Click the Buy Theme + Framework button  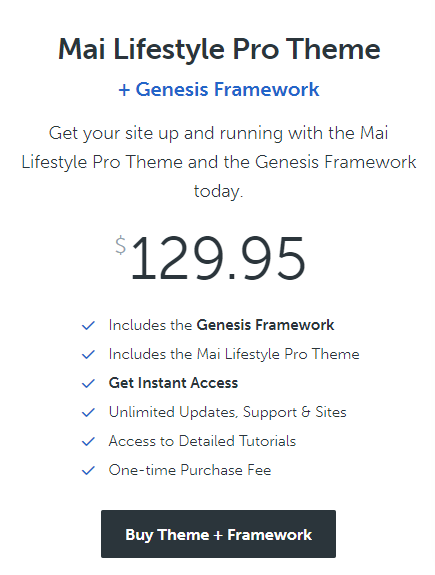click(218, 534)
